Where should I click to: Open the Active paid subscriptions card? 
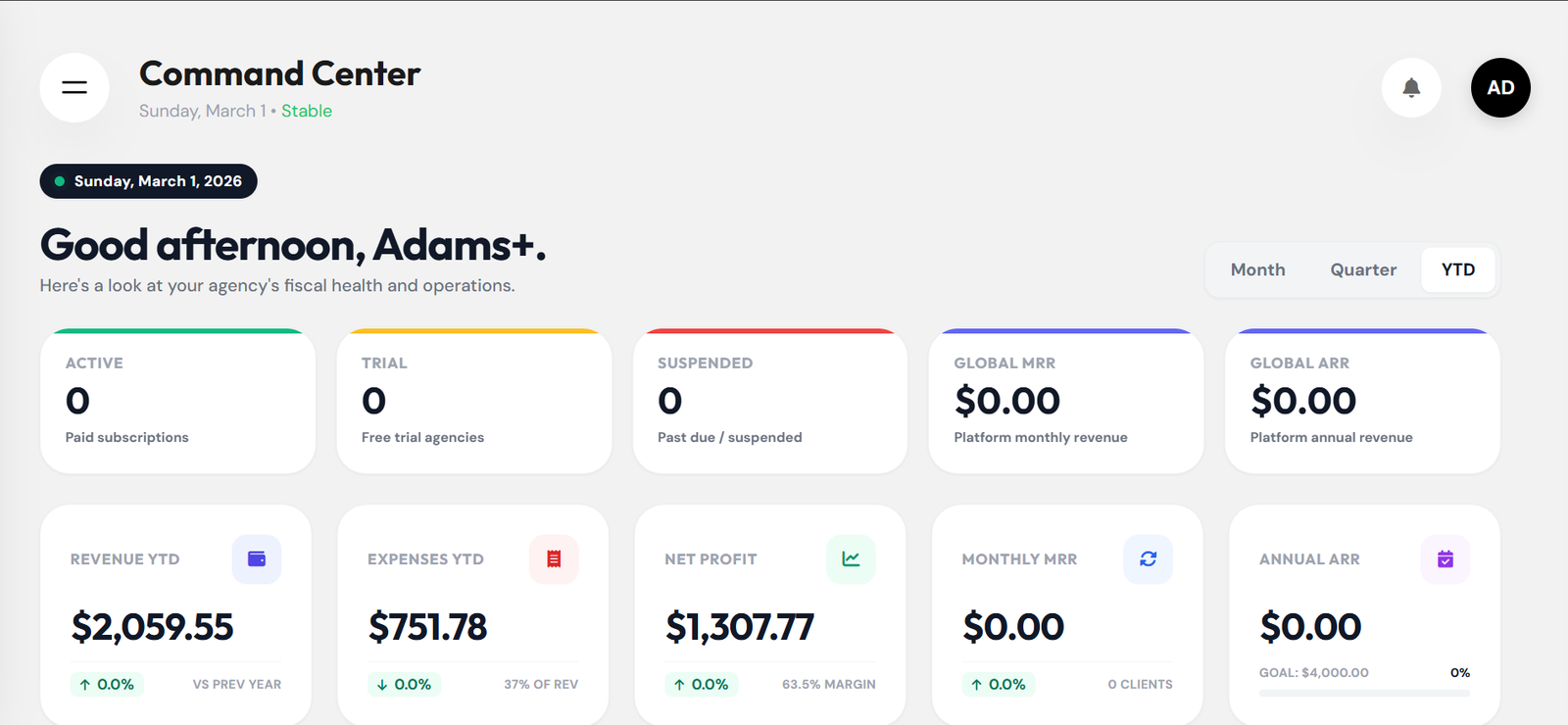(177, 402)
